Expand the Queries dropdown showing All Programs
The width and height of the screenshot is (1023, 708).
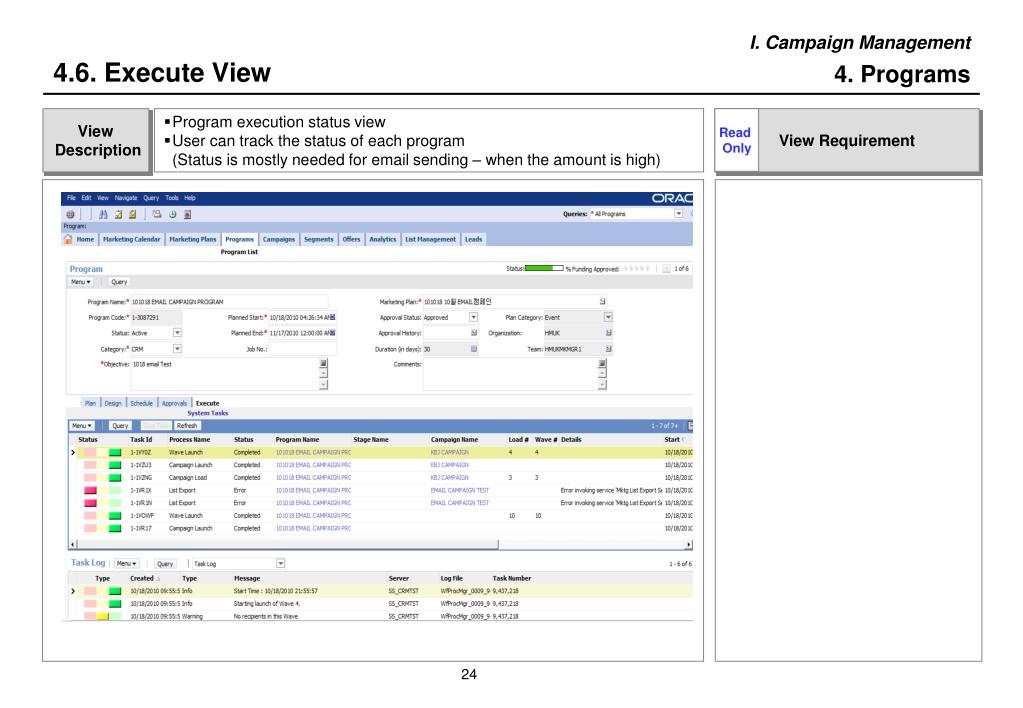pyautogui.click(x=679, y=213)
